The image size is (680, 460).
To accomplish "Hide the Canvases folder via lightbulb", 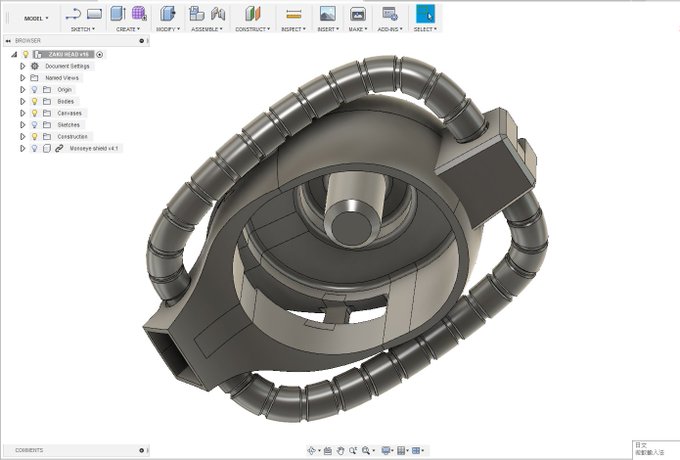I will [35, 113].
